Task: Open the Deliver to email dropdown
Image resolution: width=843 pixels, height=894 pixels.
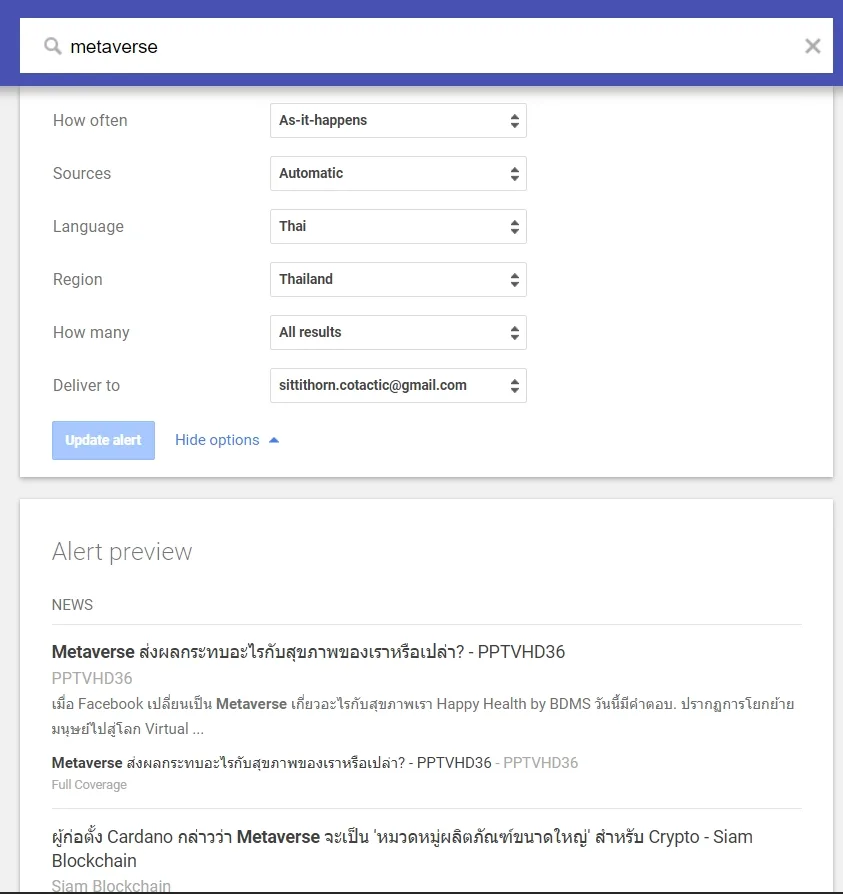Action: point(398,385)
